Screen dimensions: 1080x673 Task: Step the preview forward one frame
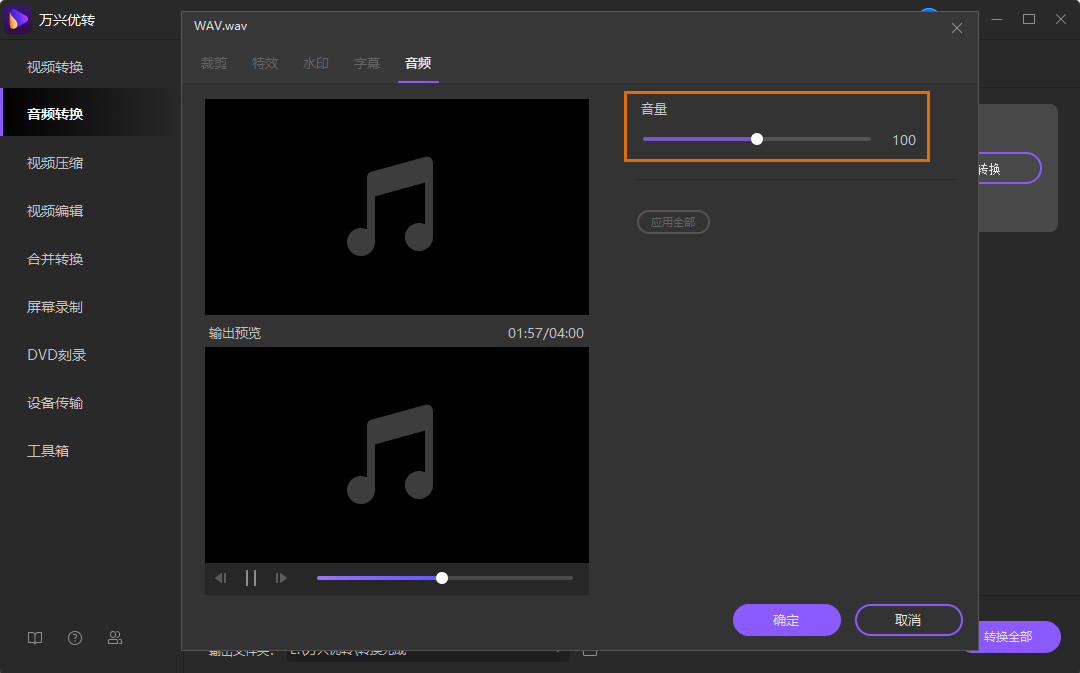[x=281, y=577]
